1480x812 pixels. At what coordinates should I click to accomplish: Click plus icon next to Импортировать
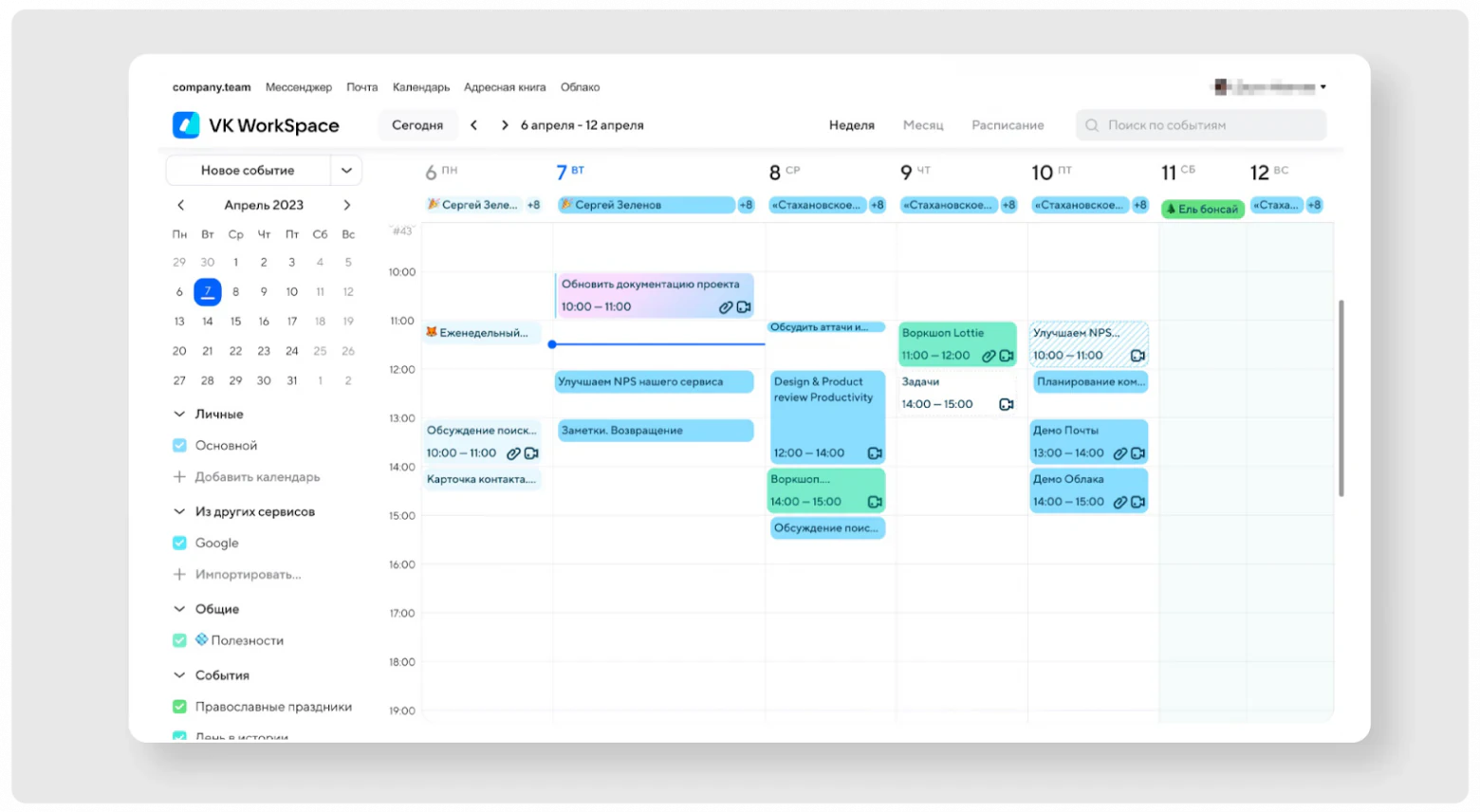pos(179,575)
